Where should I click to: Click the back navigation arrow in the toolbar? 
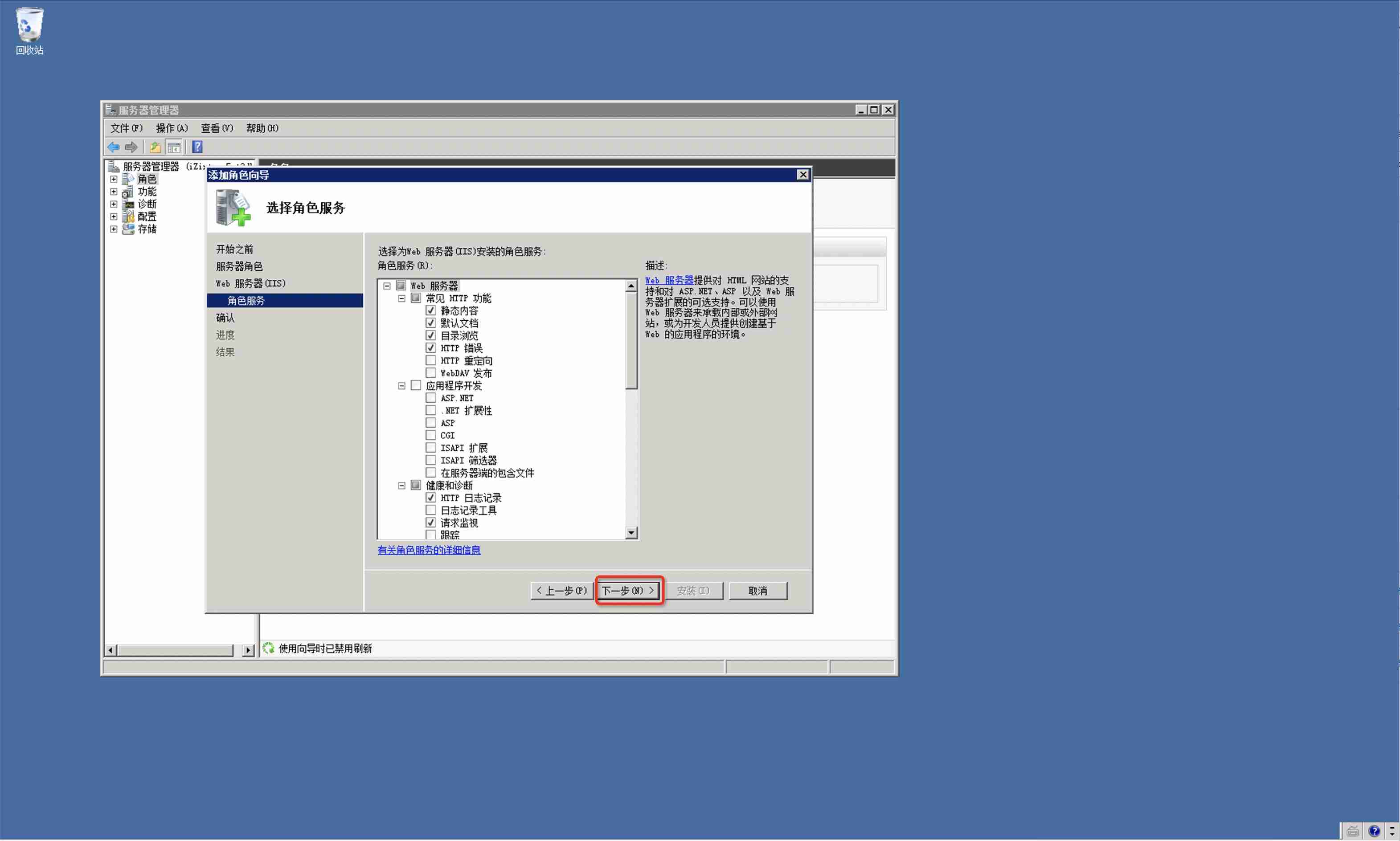click(x=113, y=147)
